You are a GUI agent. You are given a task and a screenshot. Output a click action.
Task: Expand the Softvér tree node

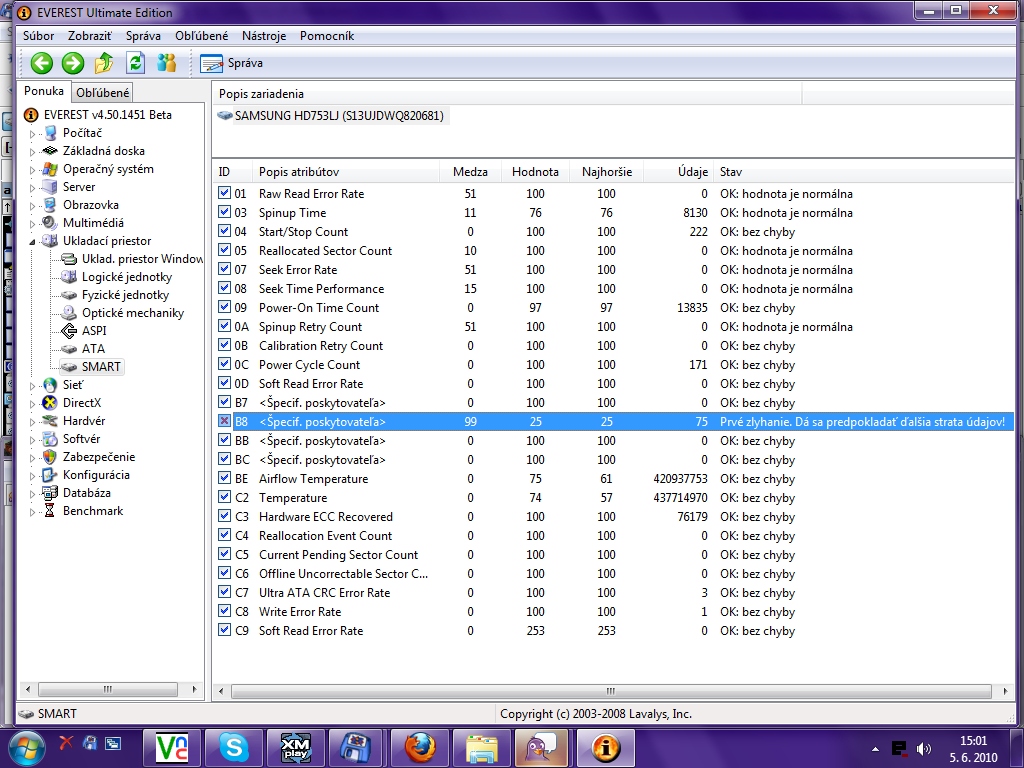pyautogui.click(x=32, y=440)
